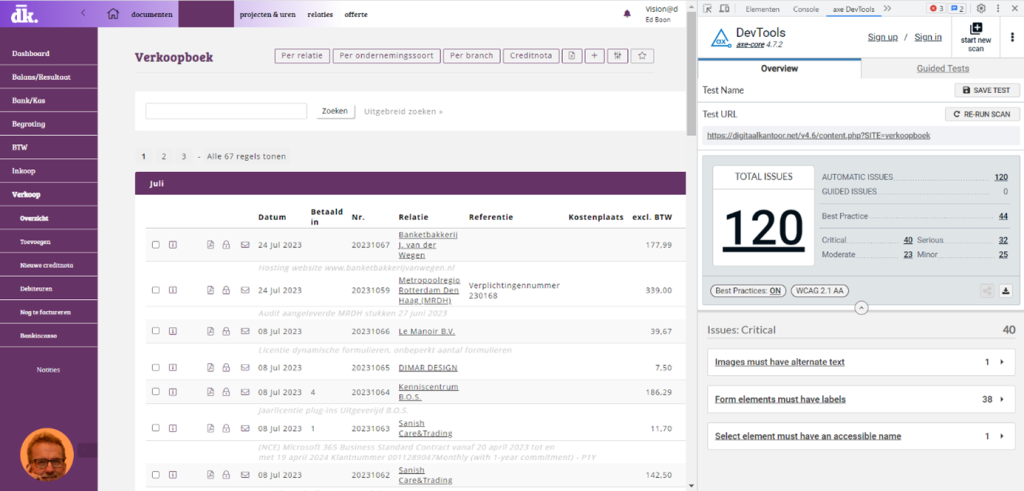The height and width of the screenshot is (491, 1024).
Task: Open DevTools settings gear icon
Action: 981,8
